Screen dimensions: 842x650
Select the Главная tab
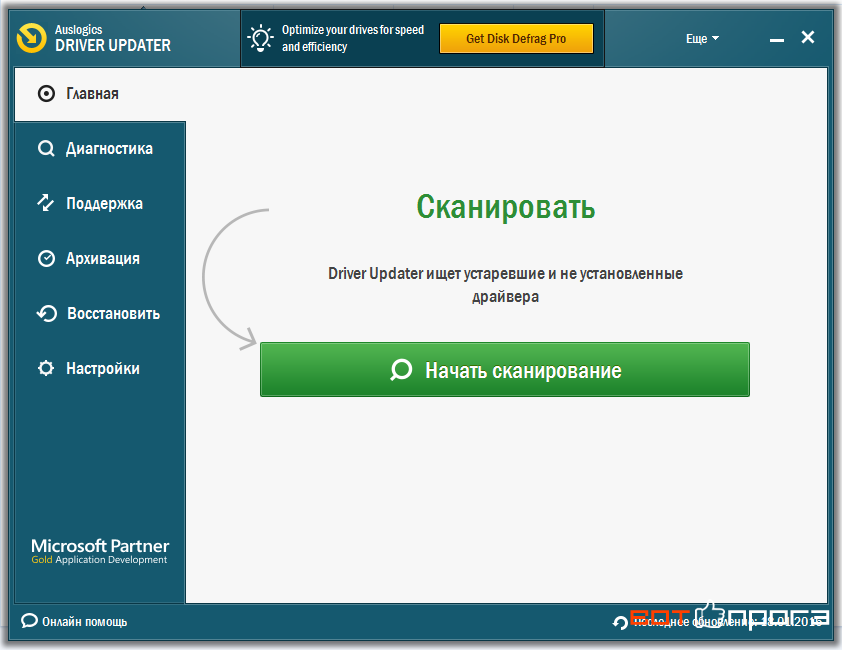tap(100, 94)
